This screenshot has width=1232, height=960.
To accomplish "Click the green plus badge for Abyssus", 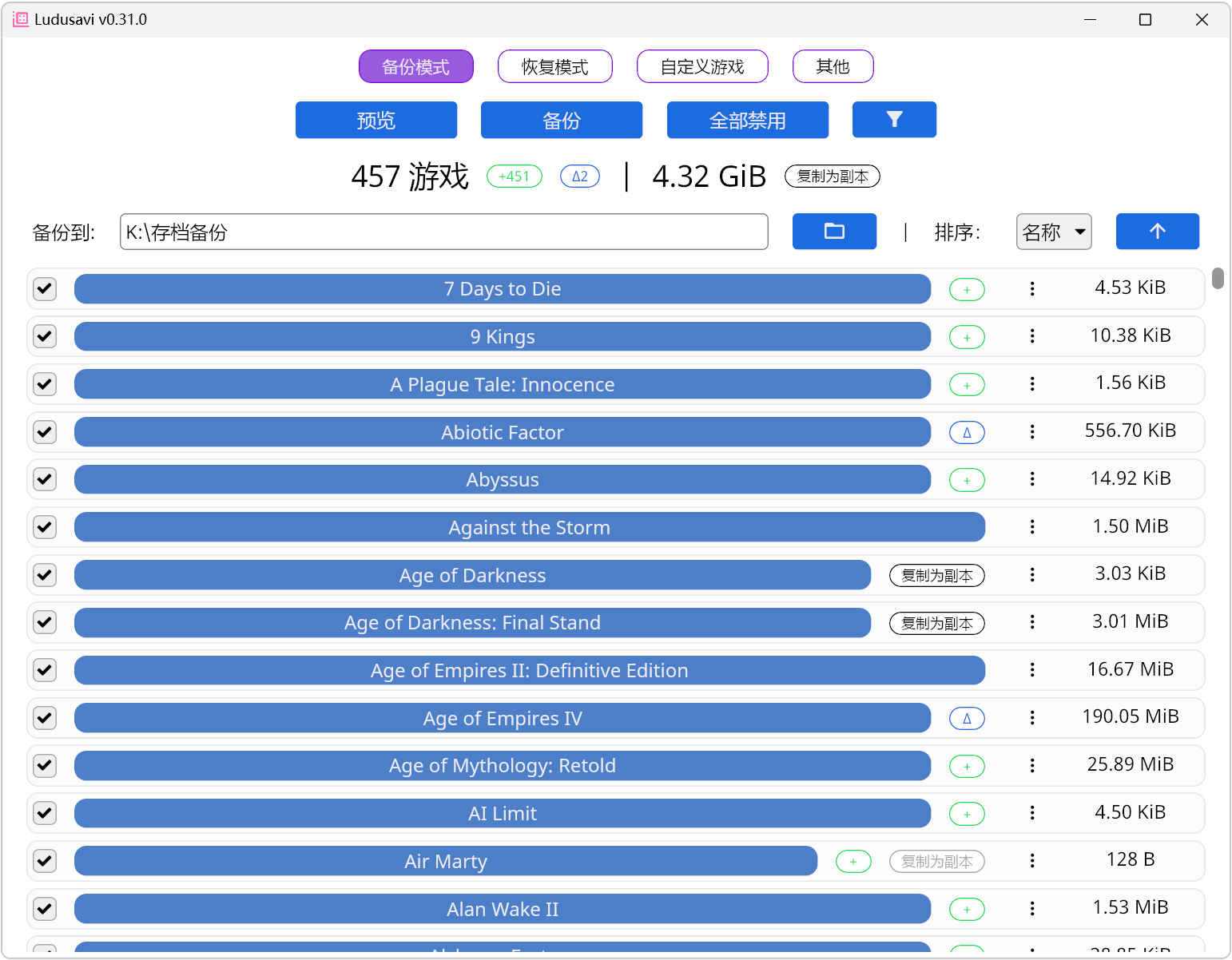I will (x=967, y=481).
